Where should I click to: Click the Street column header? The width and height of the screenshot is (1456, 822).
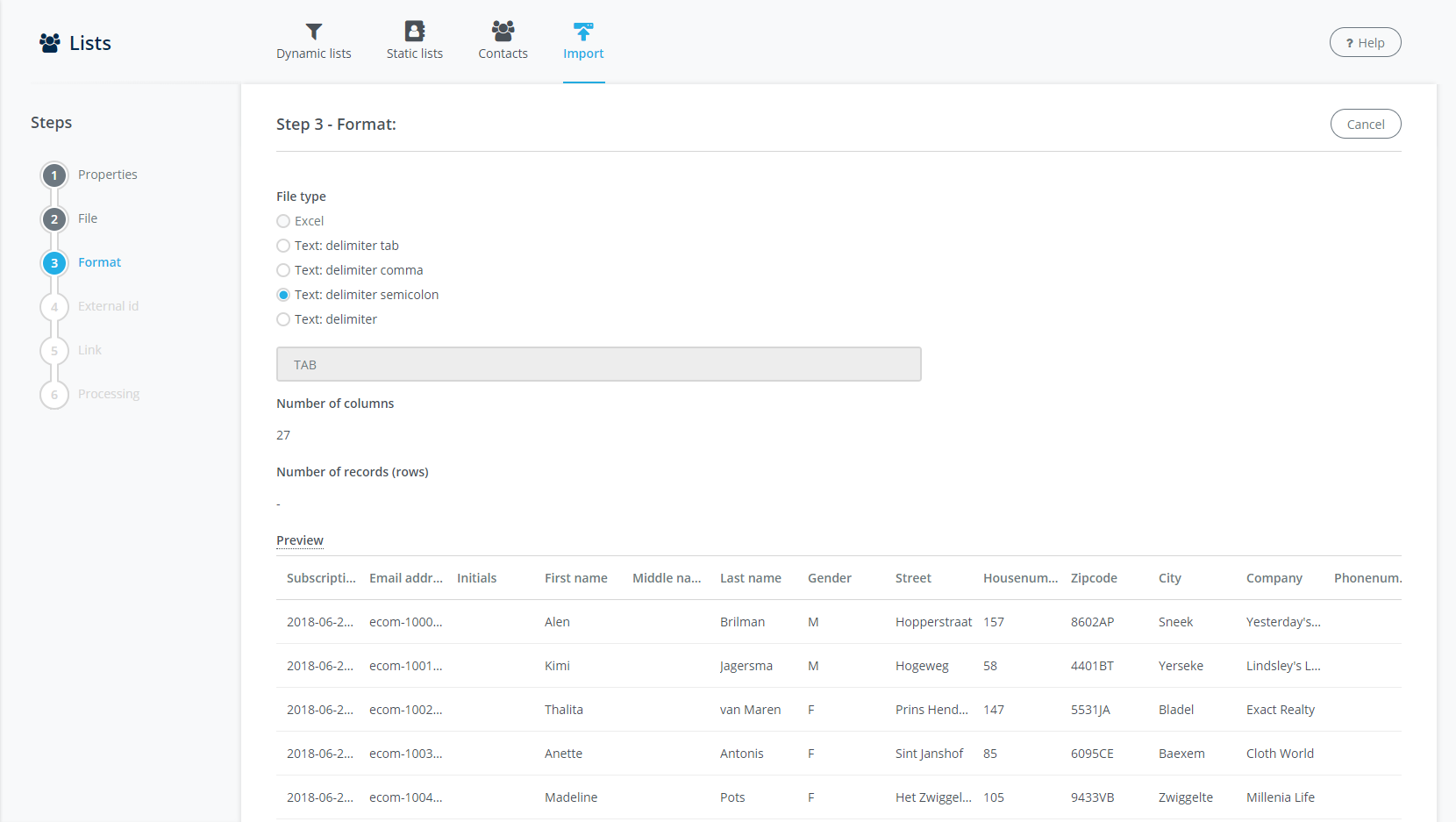click(913, 578)
